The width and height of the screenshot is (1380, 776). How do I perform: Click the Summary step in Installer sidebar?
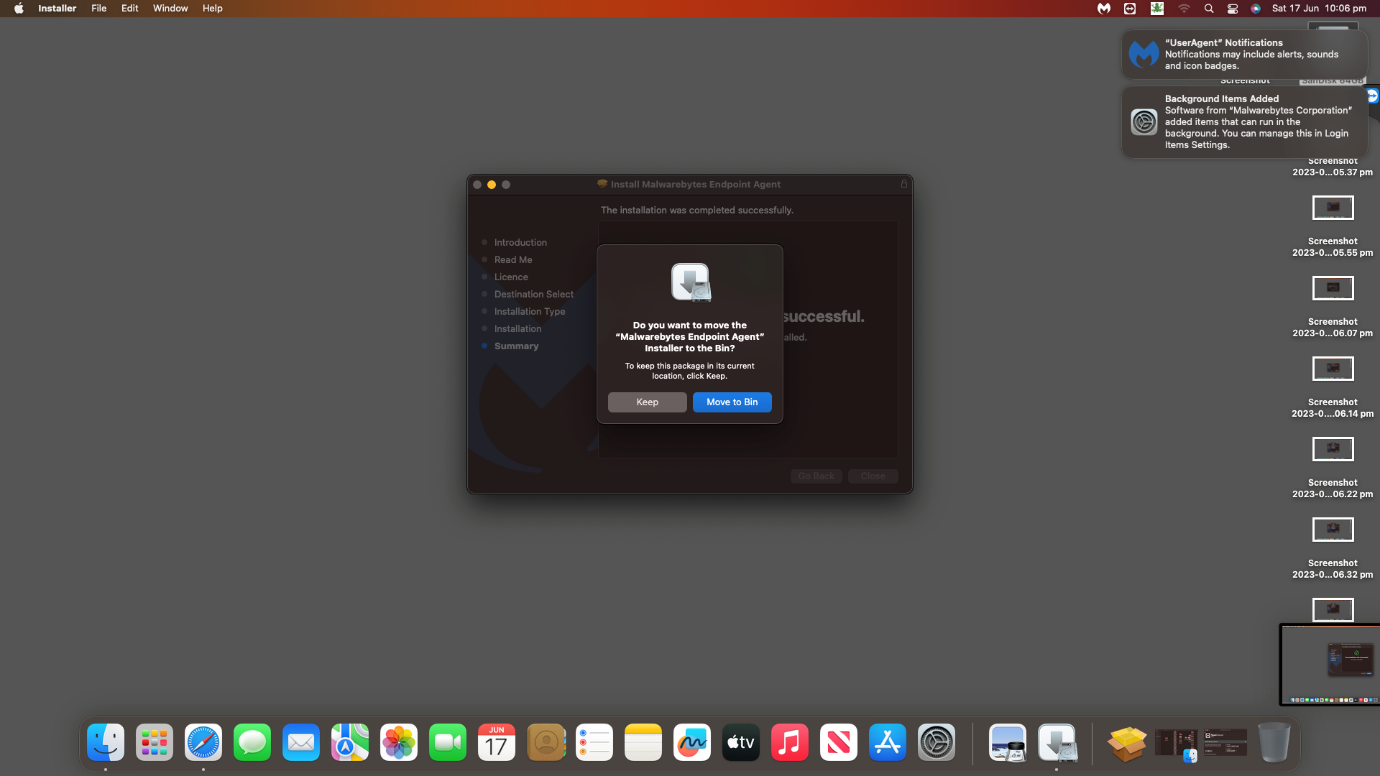516,346
